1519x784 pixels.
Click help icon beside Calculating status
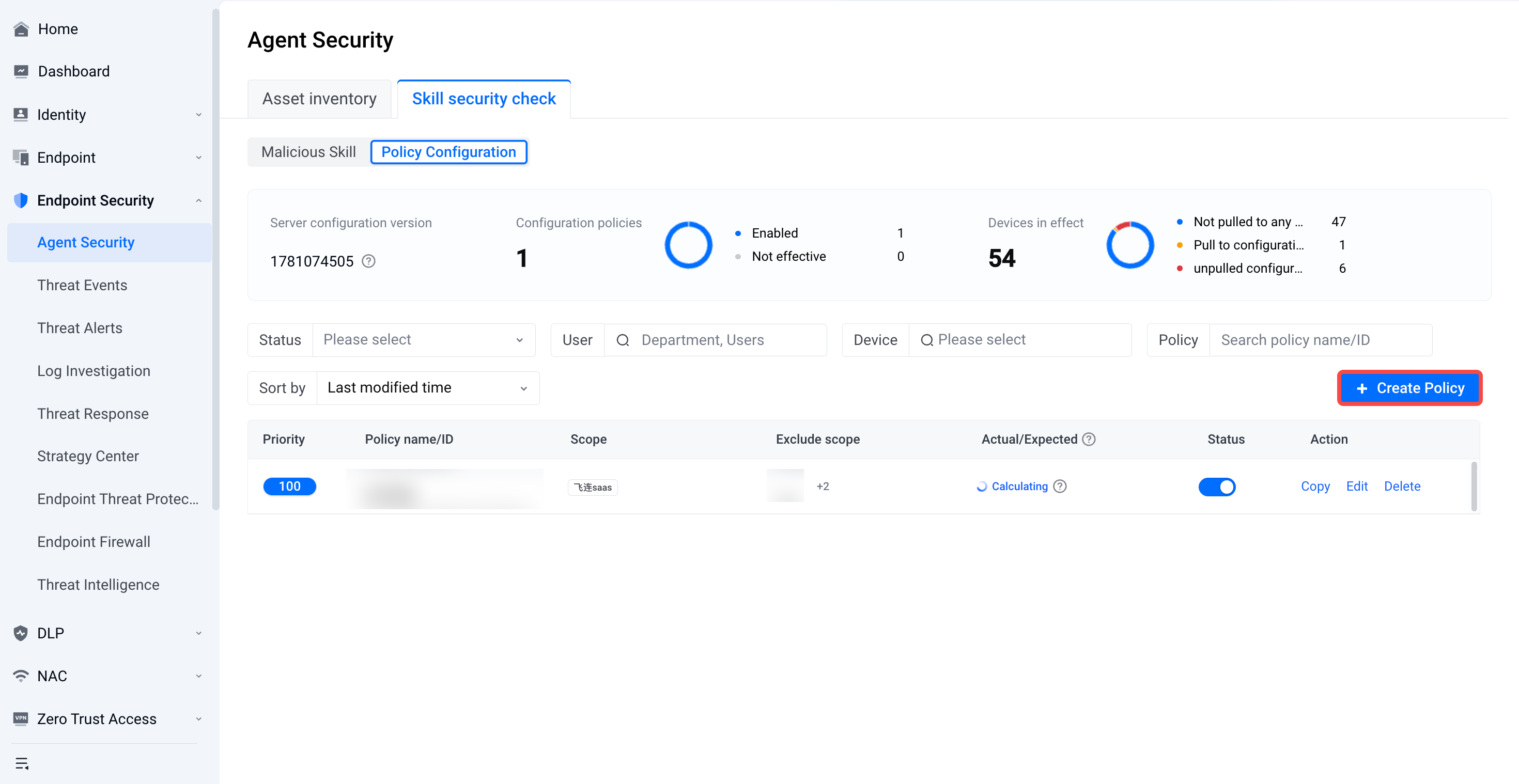(x=1060, y=487)
